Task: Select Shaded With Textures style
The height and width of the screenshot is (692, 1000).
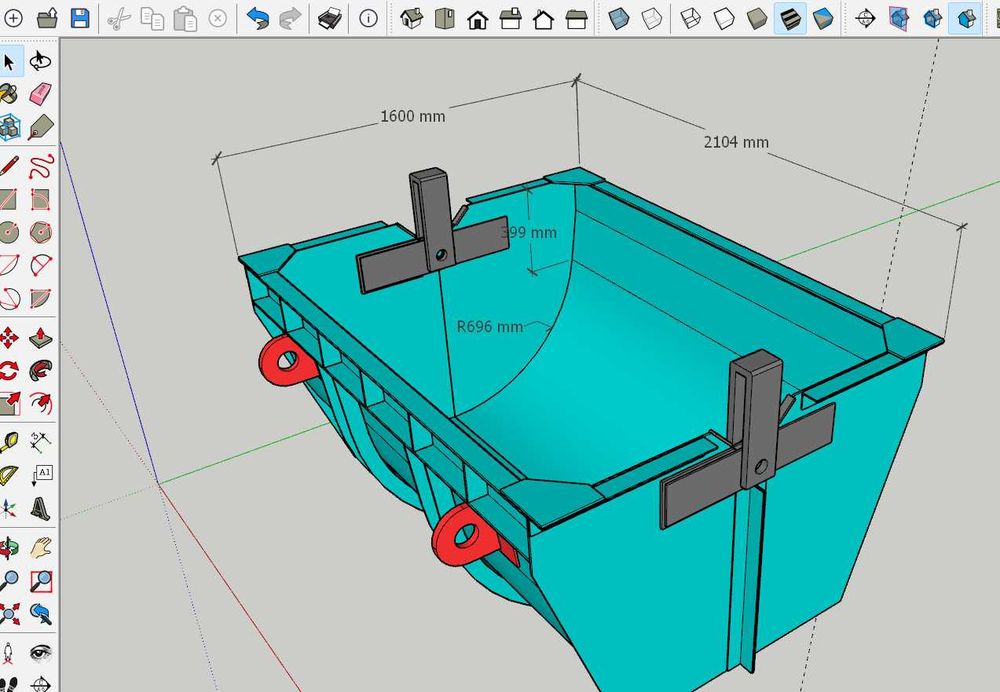Action: click(790, 18)
